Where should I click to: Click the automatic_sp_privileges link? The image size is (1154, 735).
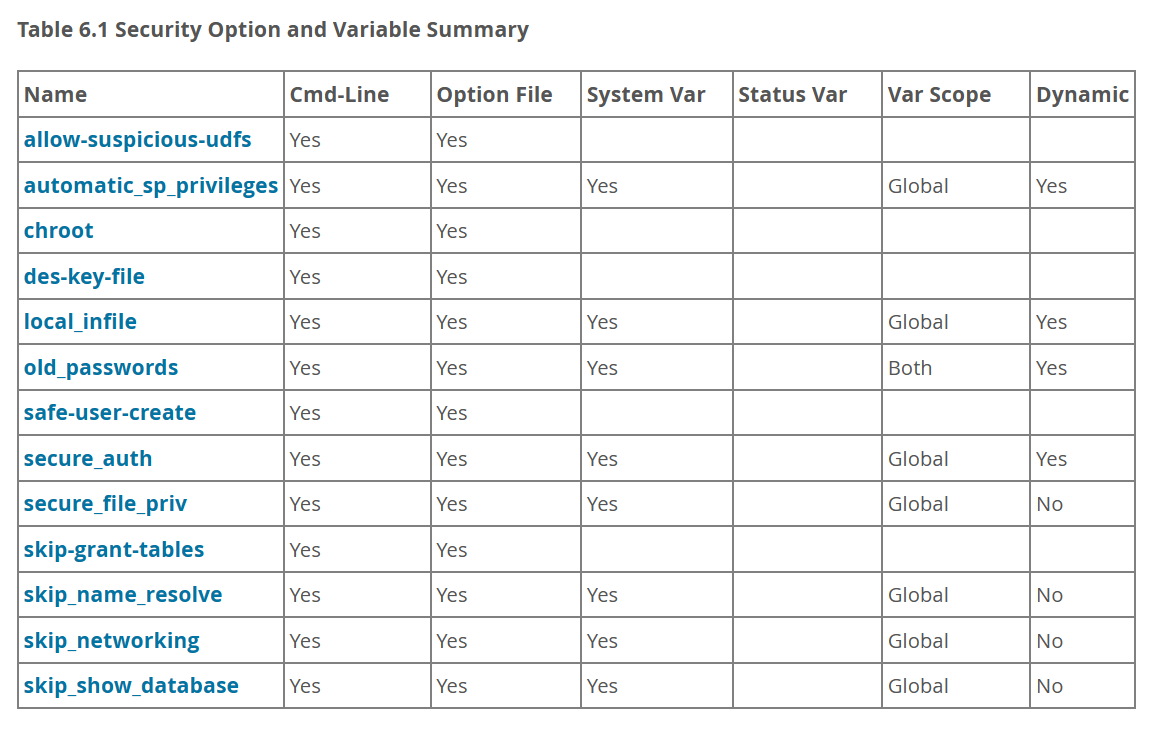[151, 186]
